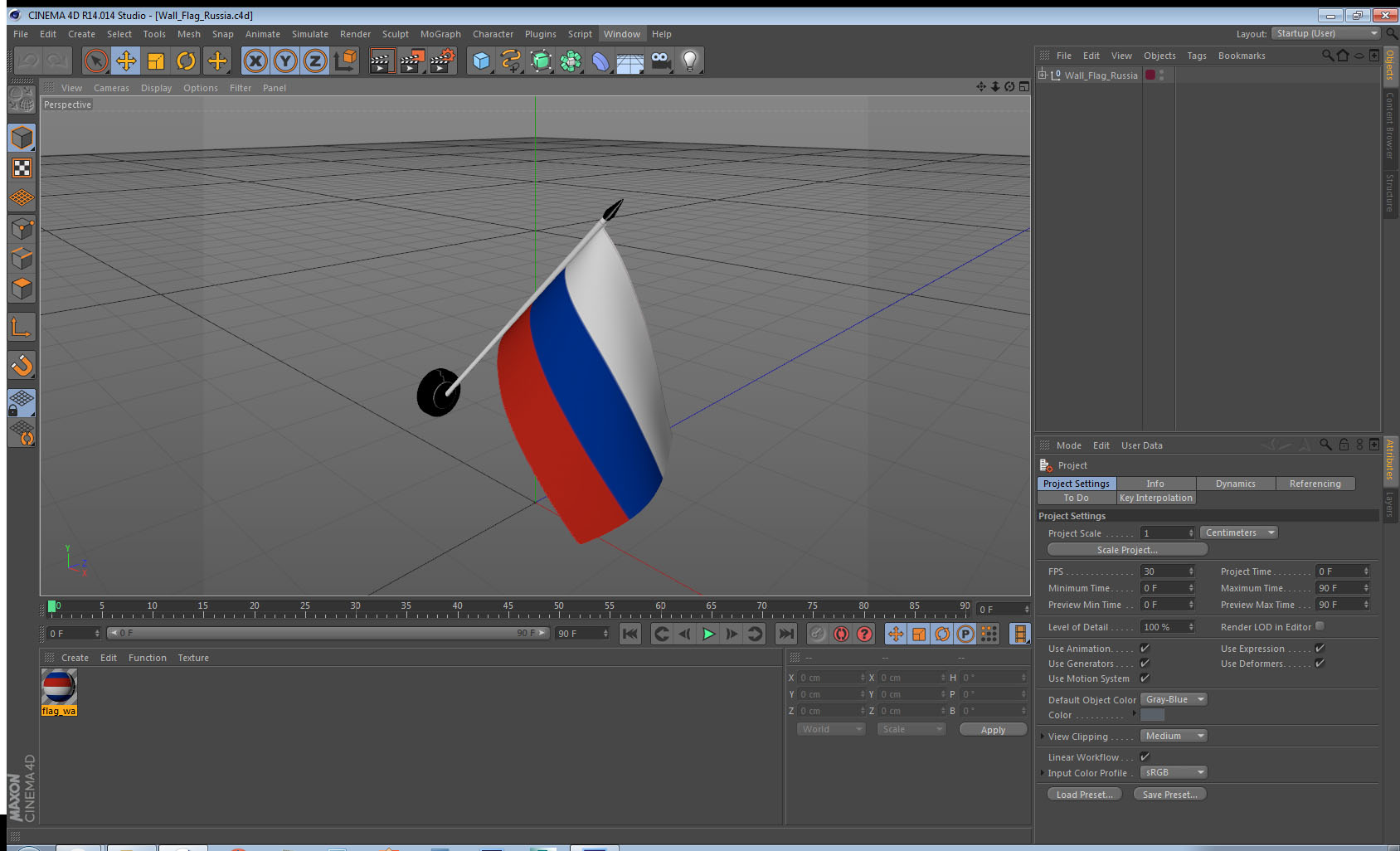Toggle the Snap magnet tool

22,365
